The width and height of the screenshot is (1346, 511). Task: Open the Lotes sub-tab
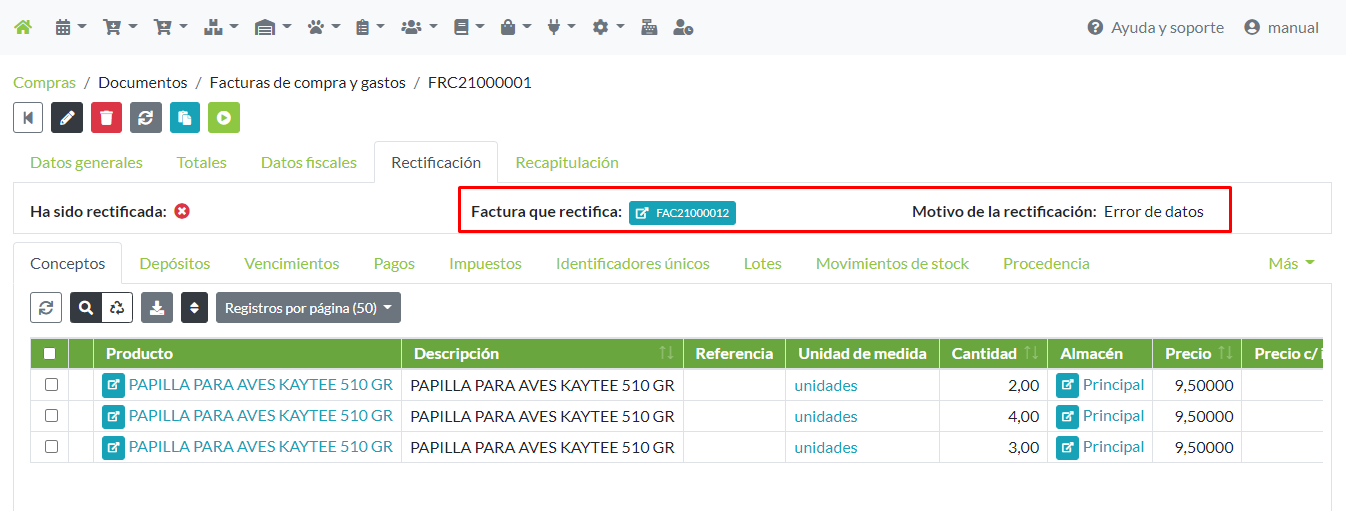[763, 264]
